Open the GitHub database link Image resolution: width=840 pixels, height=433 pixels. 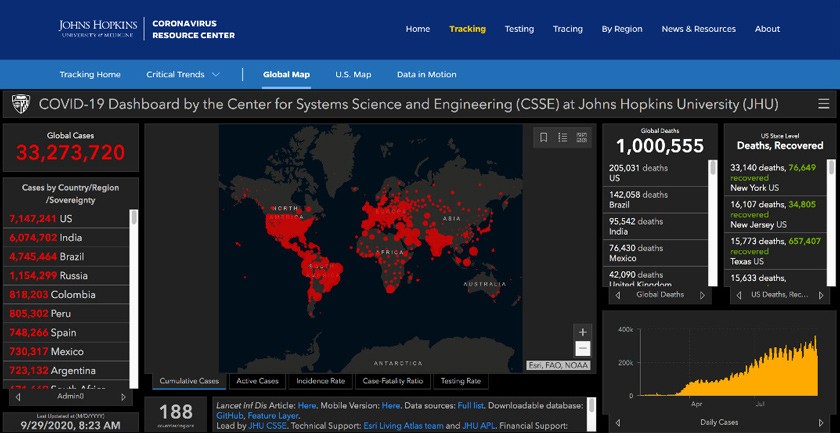click(229, 415)
